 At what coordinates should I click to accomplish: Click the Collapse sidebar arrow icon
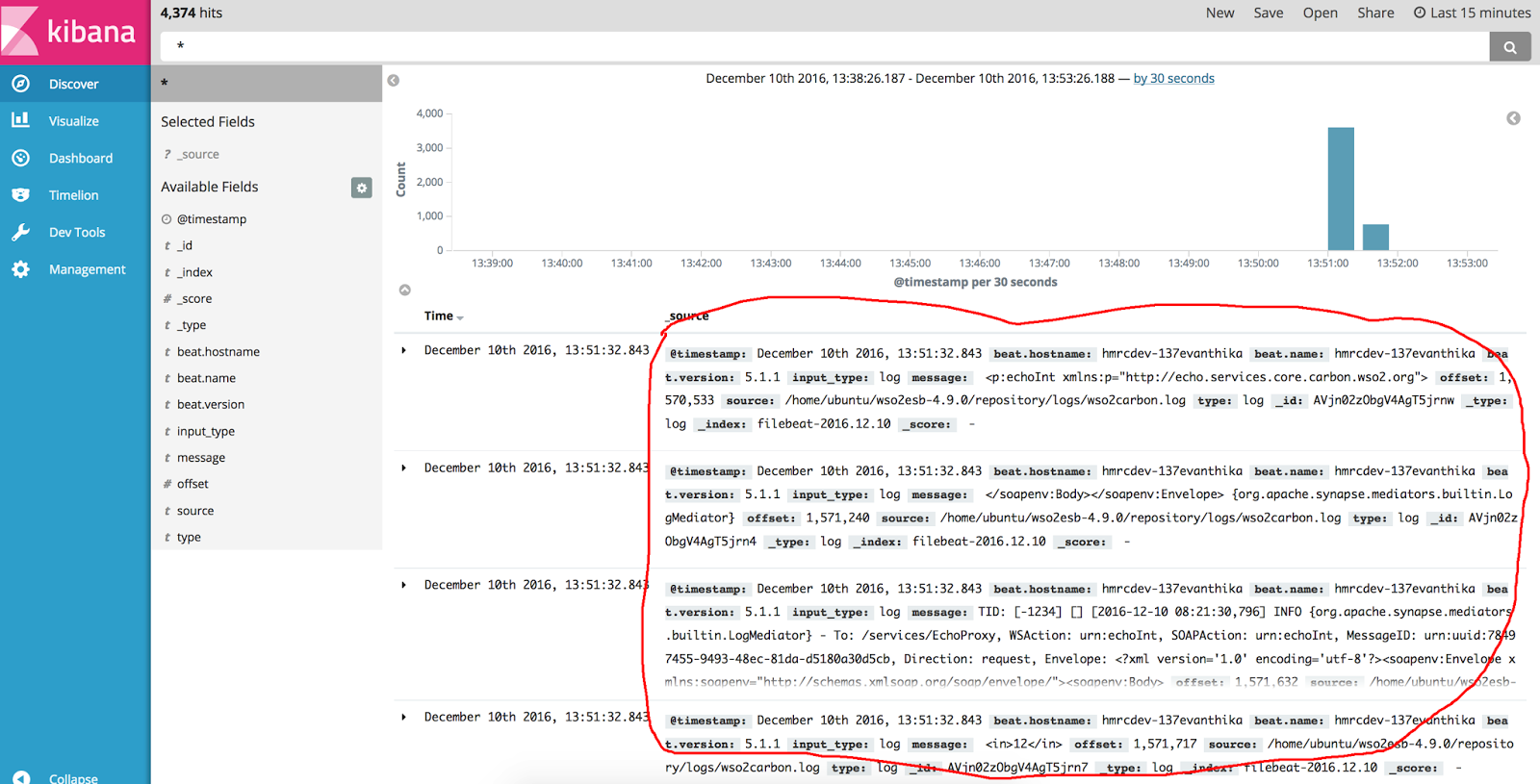click(22, 777)
